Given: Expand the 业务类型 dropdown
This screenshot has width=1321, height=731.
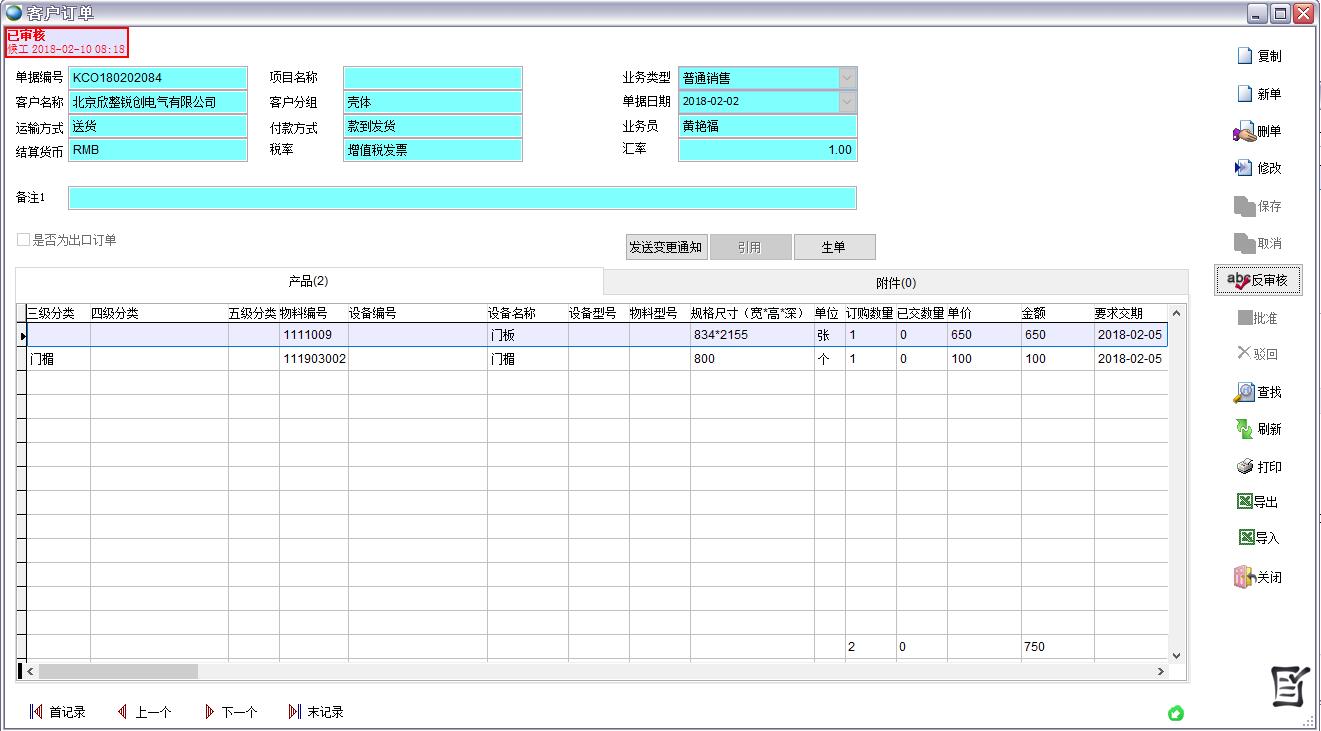Looking at the screenshot, I should [x=847, y=78].
